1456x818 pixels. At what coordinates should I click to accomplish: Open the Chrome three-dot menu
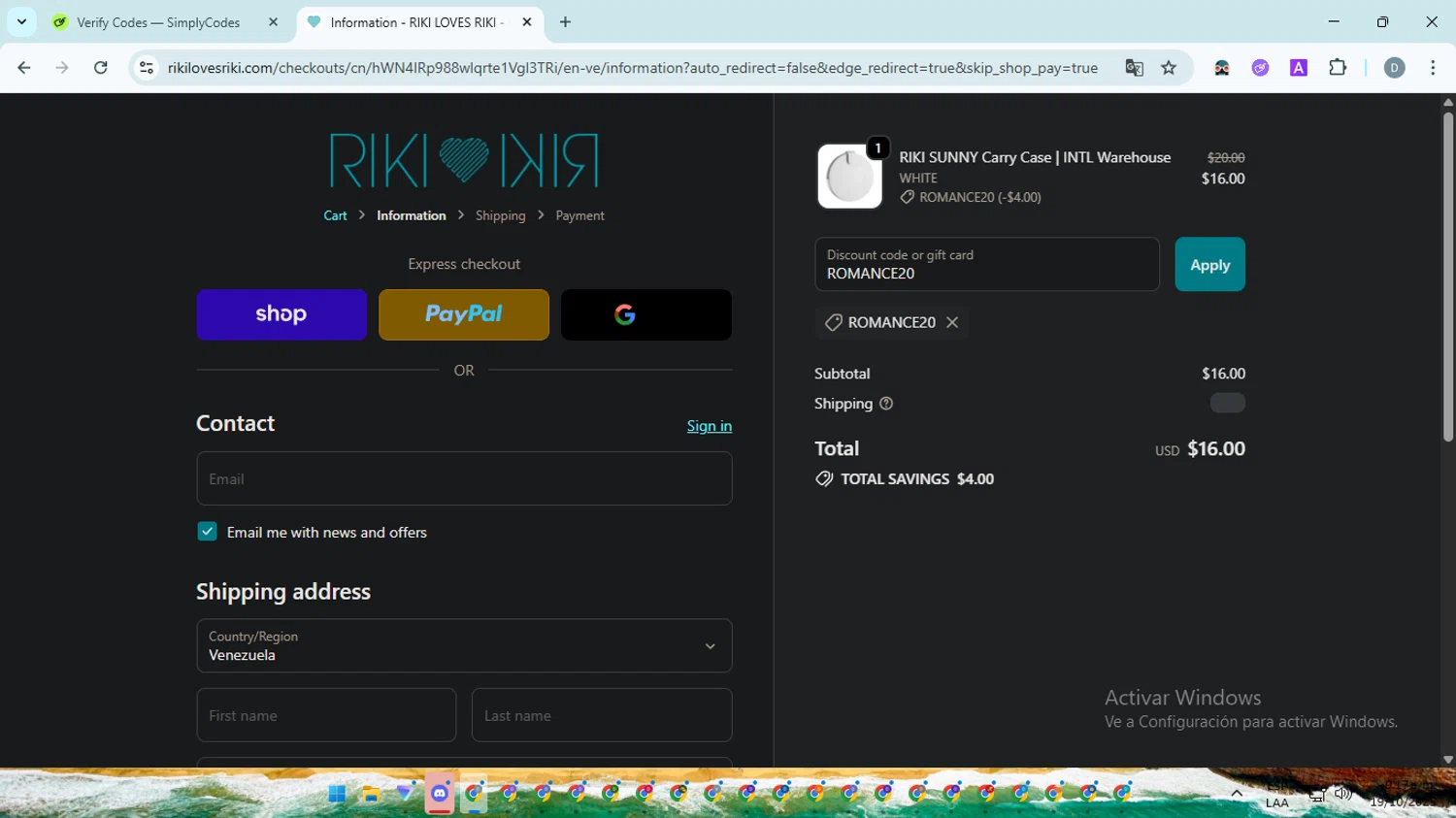pos(1433,68)
